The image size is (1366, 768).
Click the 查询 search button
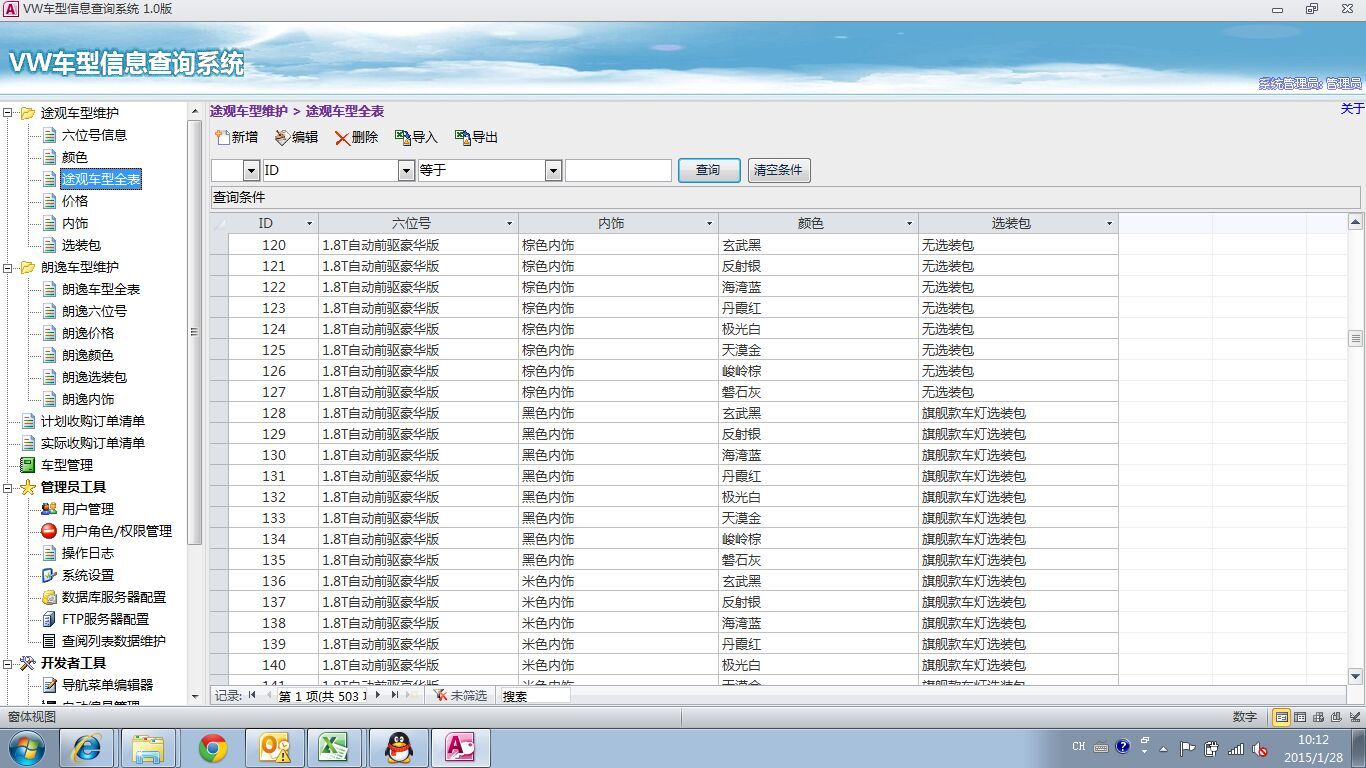coord(709,170)
